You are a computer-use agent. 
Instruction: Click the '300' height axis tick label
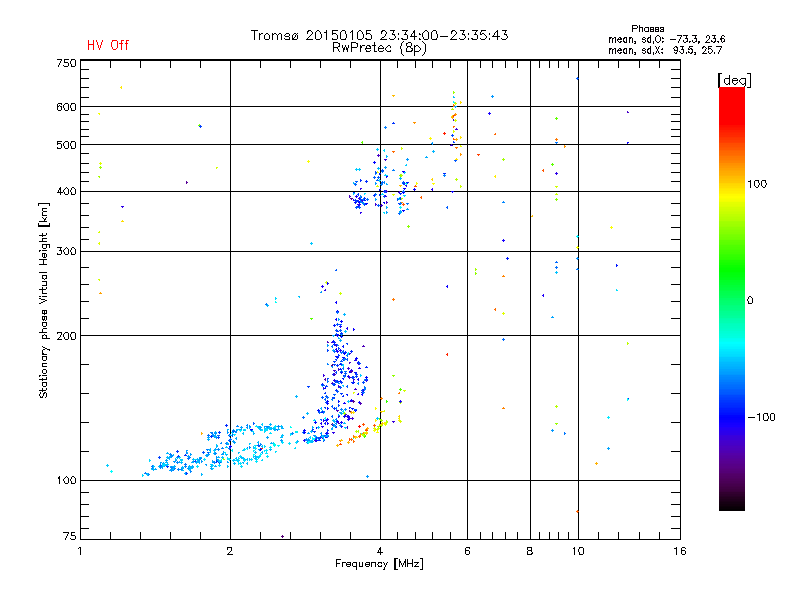coord(66,252)
